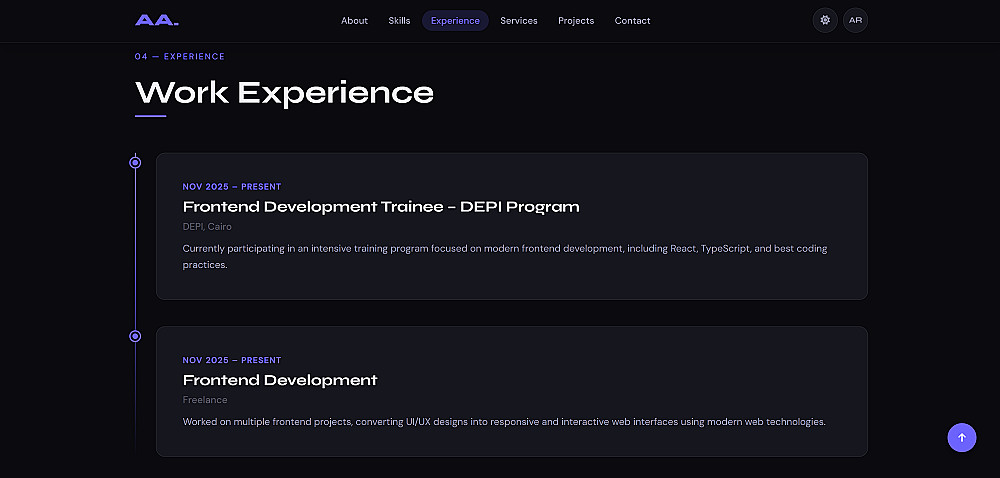Click the Work Experience heading
Viewport: 1000px width, 478px height.
tap(284, 92)
